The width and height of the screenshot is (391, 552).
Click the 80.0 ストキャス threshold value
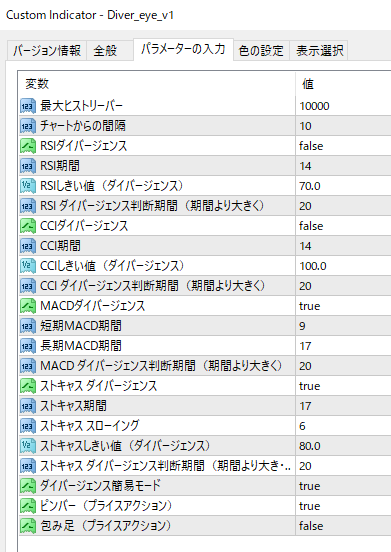click(310, 446)
